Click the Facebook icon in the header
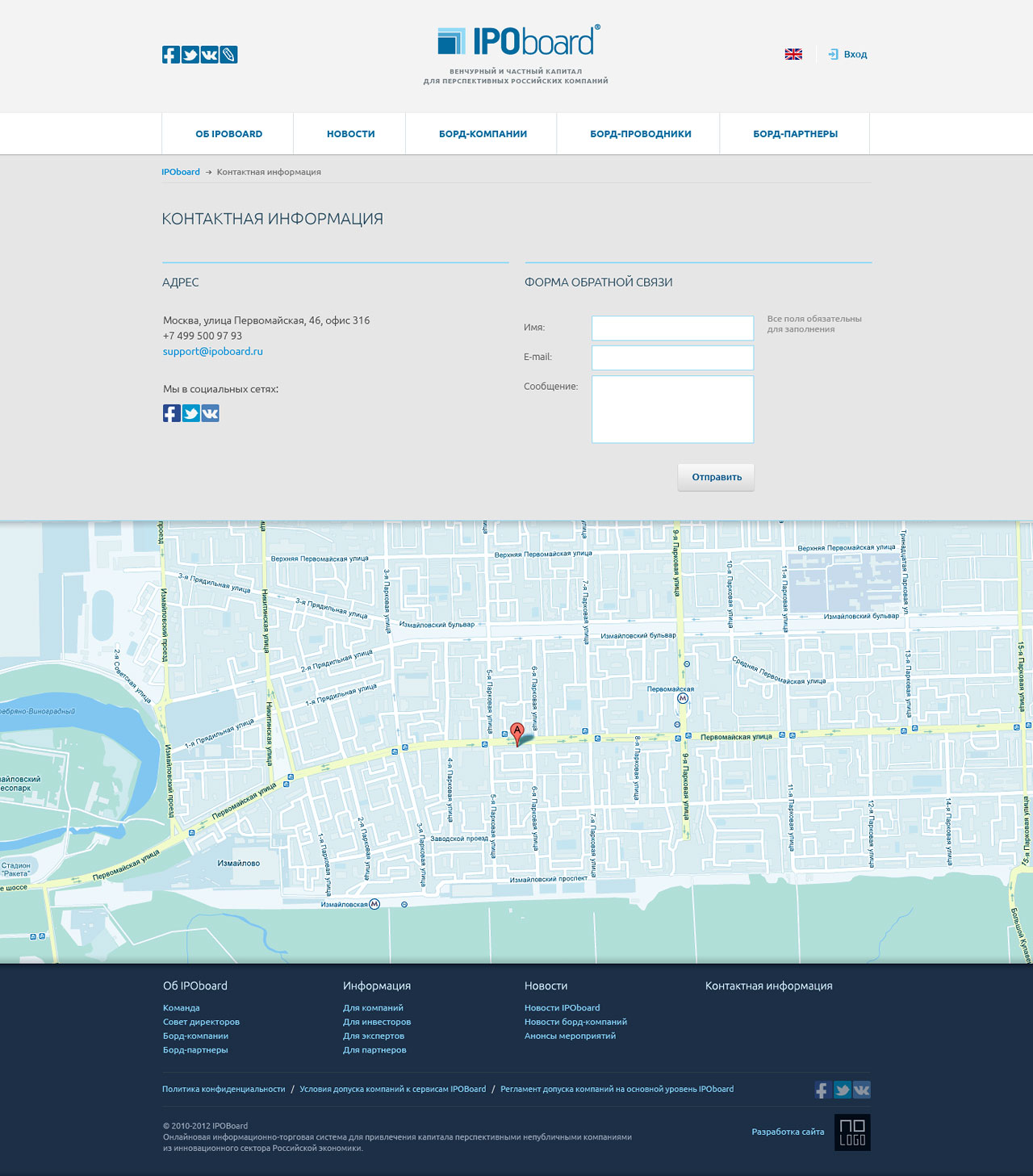This screenshot has height=1176, width=1033. click(170, 55)
